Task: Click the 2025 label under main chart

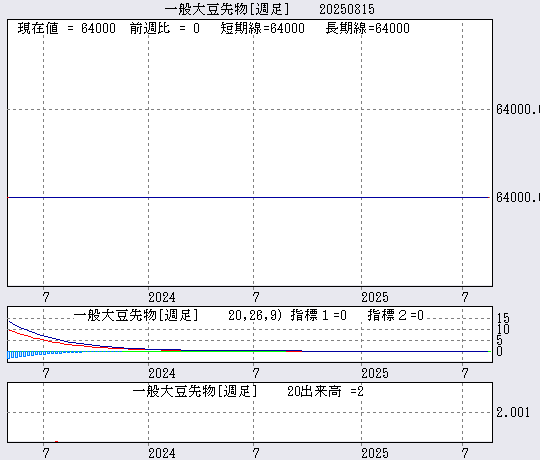Action: (x=375, y=297)
